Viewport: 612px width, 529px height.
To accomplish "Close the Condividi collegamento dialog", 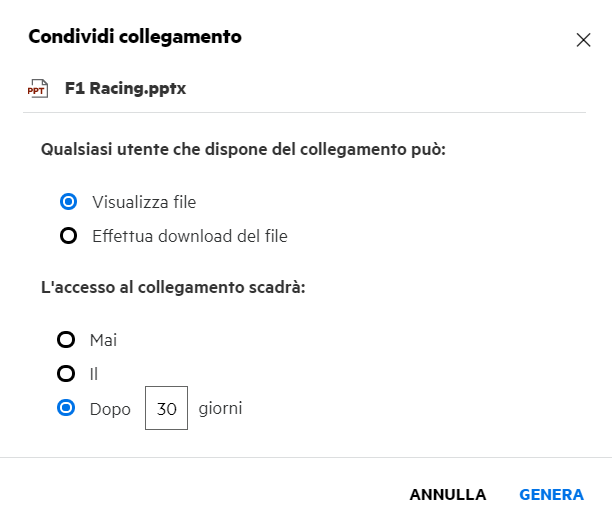I will click(583, 41).
